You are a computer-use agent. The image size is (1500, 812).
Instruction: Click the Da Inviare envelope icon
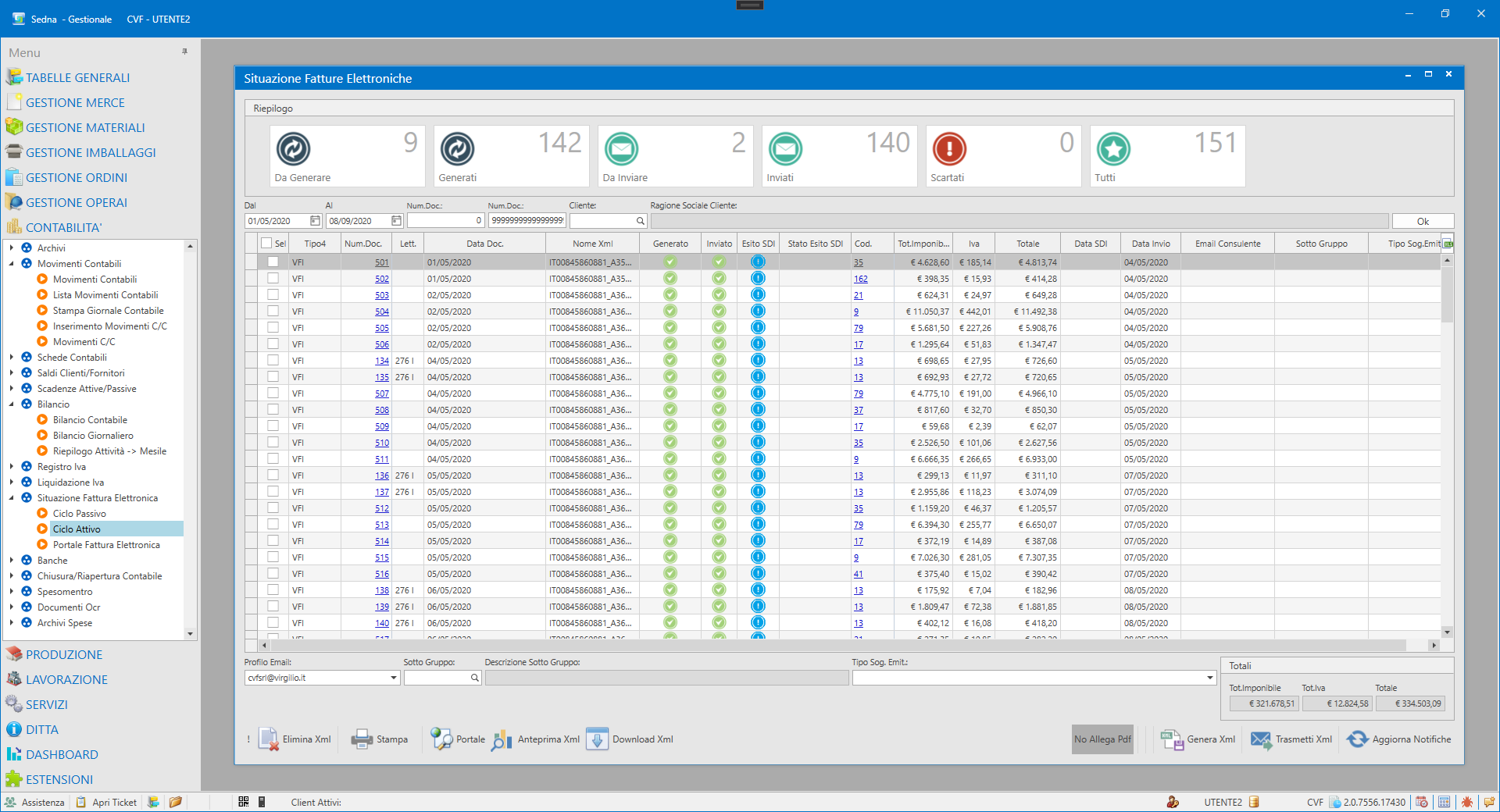[x=622, y=149]
